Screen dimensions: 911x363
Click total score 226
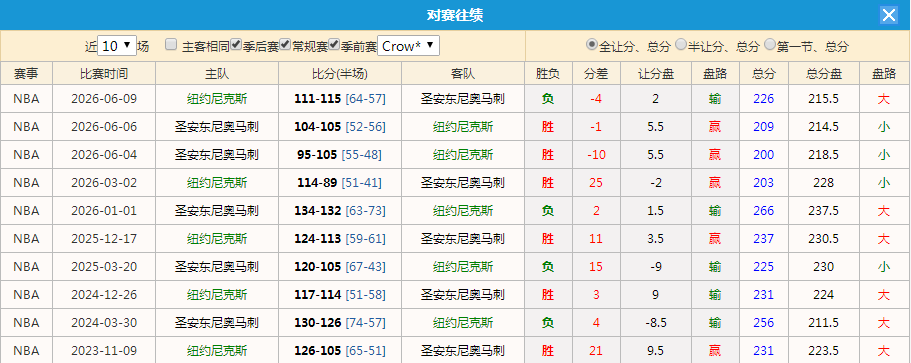763,99
